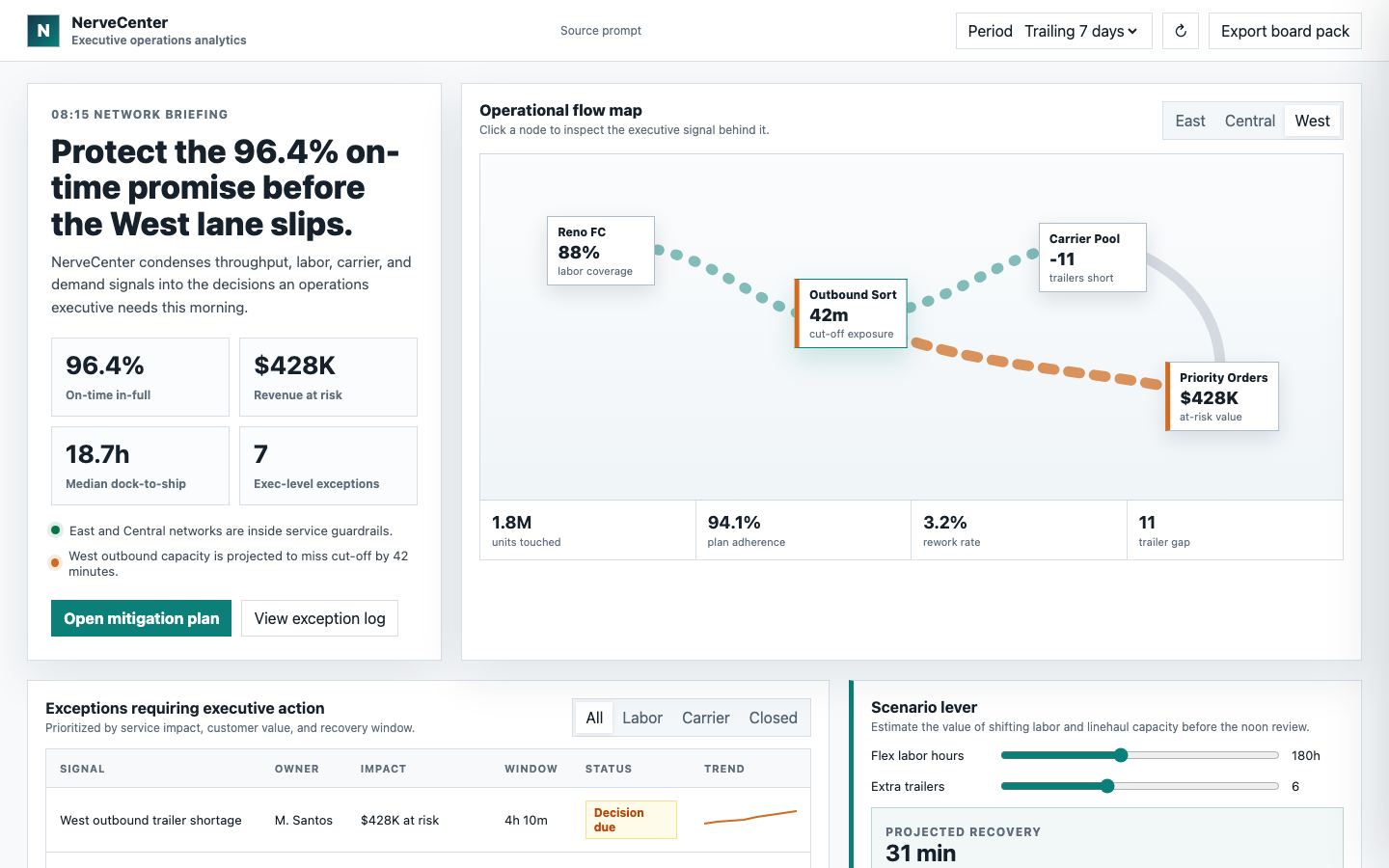Click the trailer shortage trend sparkline
Image resolution: width=1389 pixels, height=868 pixels.
[x=750, y=818]
